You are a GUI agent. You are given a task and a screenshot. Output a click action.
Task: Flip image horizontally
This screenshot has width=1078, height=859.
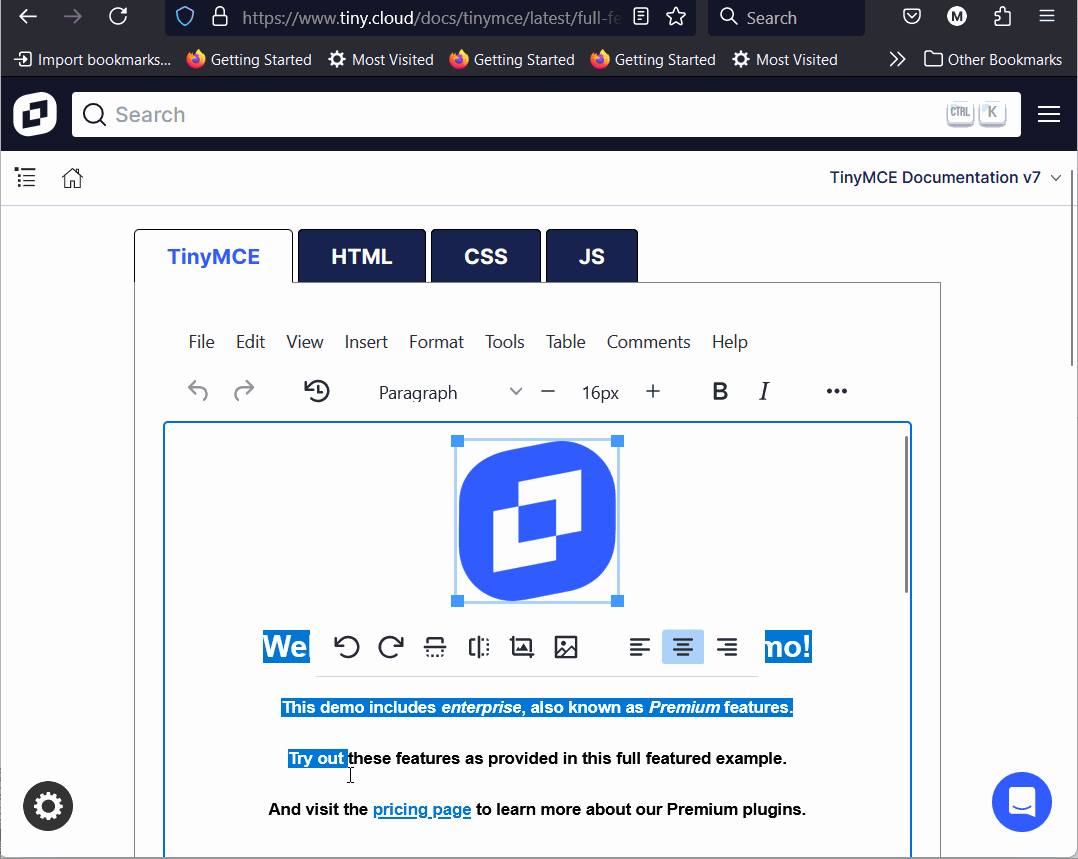tap(479, 647)
